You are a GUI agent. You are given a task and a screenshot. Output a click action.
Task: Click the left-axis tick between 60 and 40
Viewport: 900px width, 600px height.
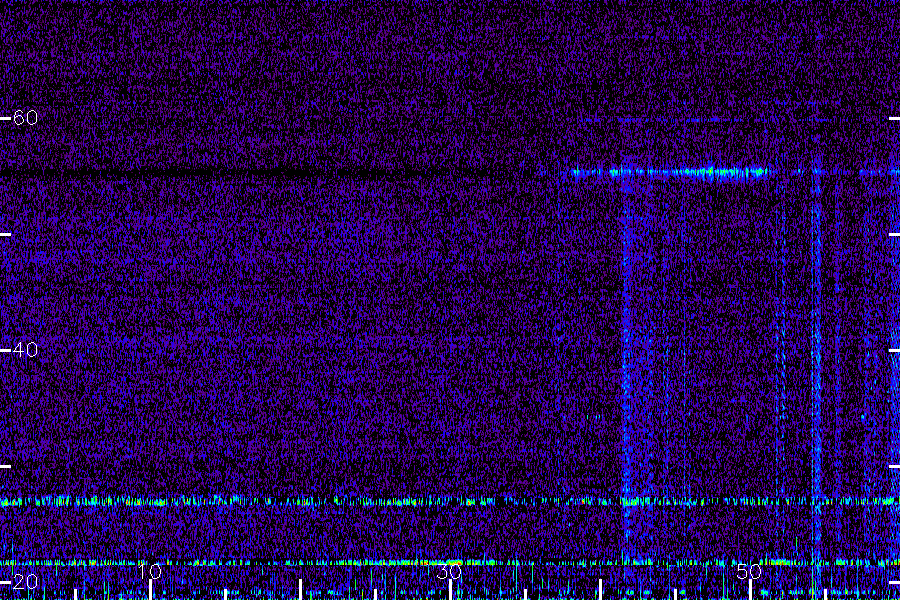(x=5, y=234)
